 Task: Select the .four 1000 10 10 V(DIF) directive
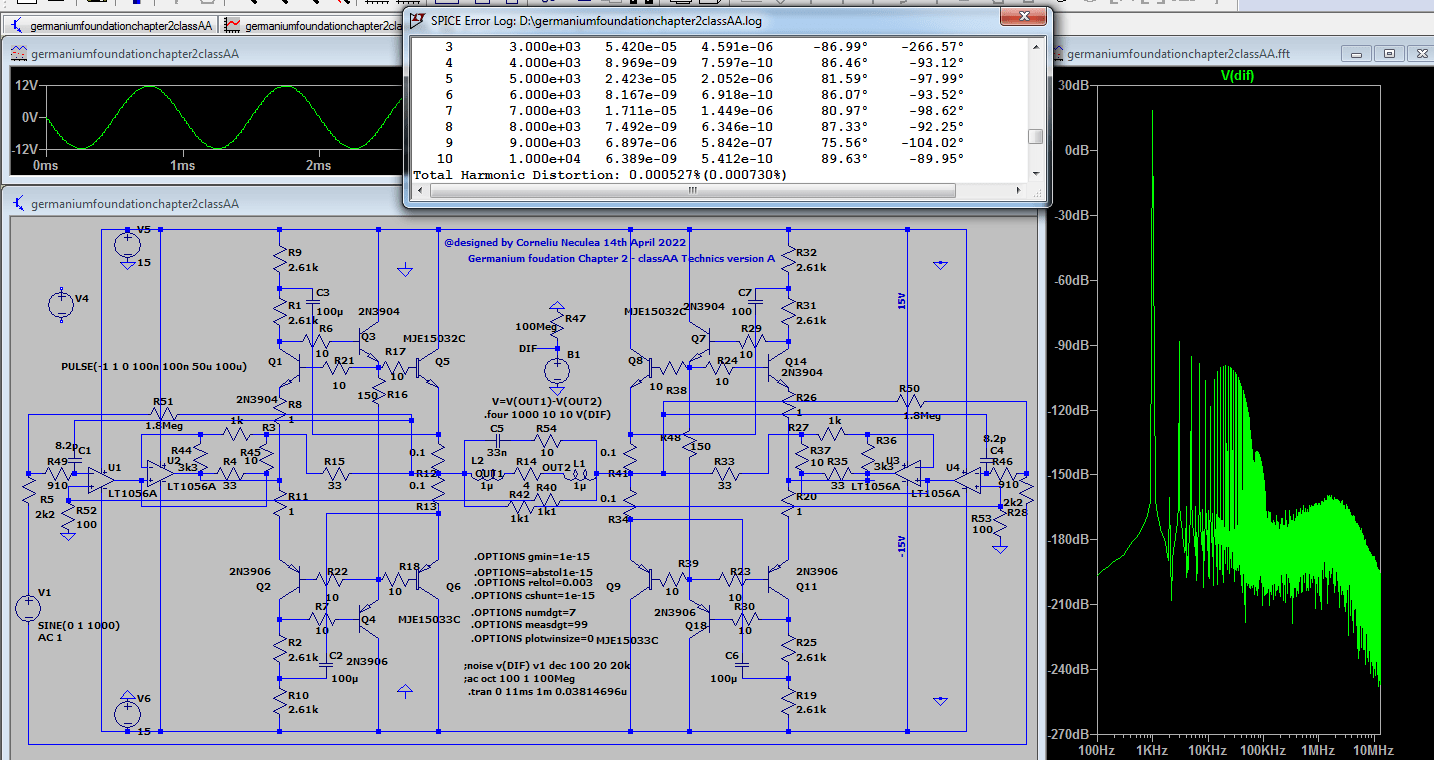point(549,414)
